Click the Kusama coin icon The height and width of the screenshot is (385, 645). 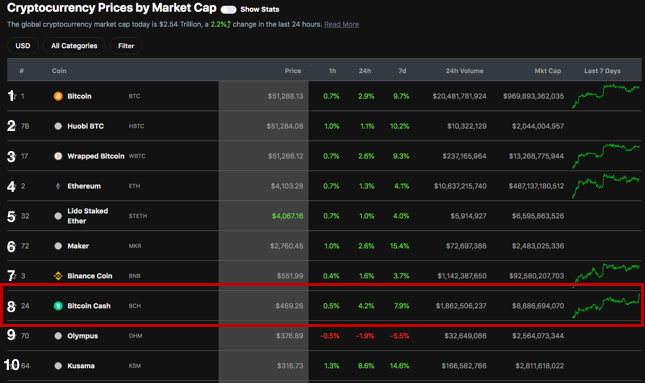coord(58,366)
